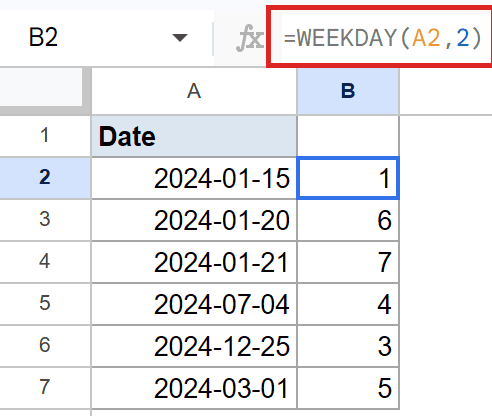492x416 pixels.
Task: Select column B header
Action: point(348,91)
